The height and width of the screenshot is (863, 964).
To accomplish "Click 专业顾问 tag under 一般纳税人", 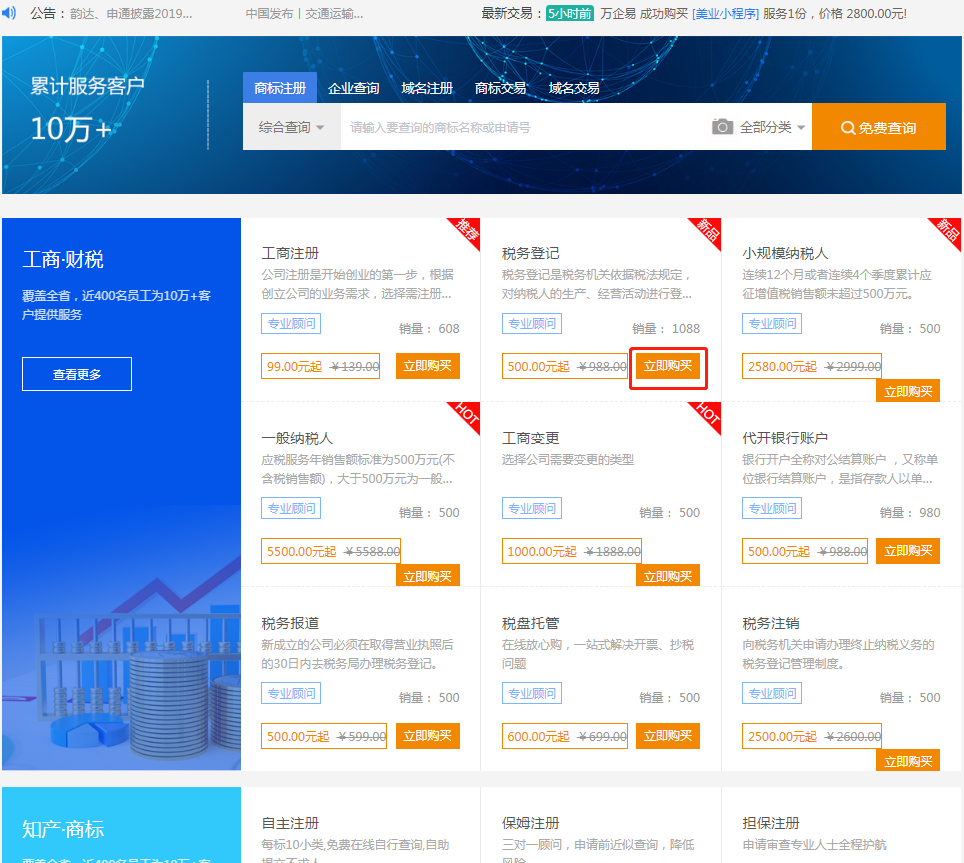I will tap(291, 508).
